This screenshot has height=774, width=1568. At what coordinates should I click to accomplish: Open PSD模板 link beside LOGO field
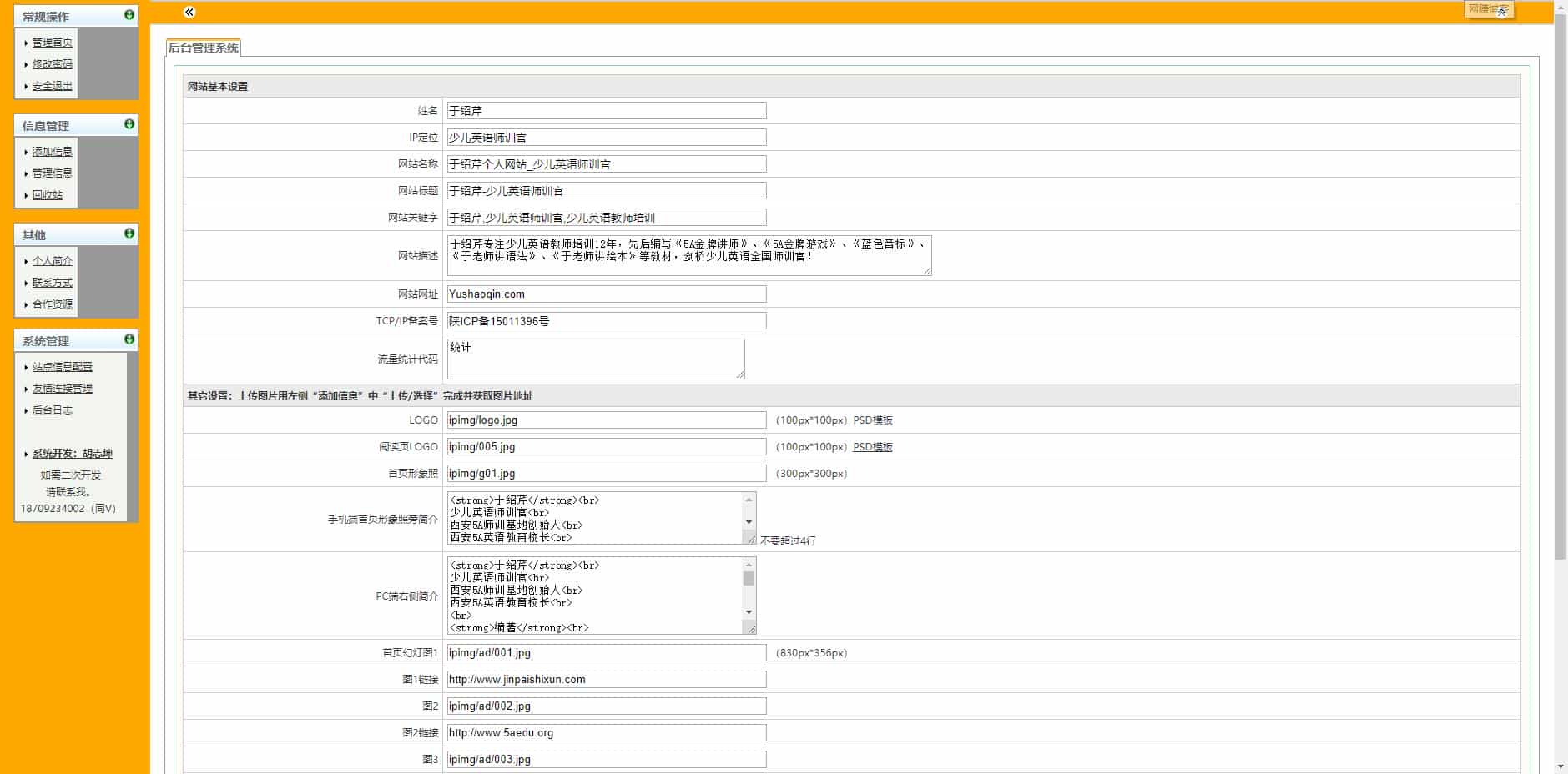(872, 420)
